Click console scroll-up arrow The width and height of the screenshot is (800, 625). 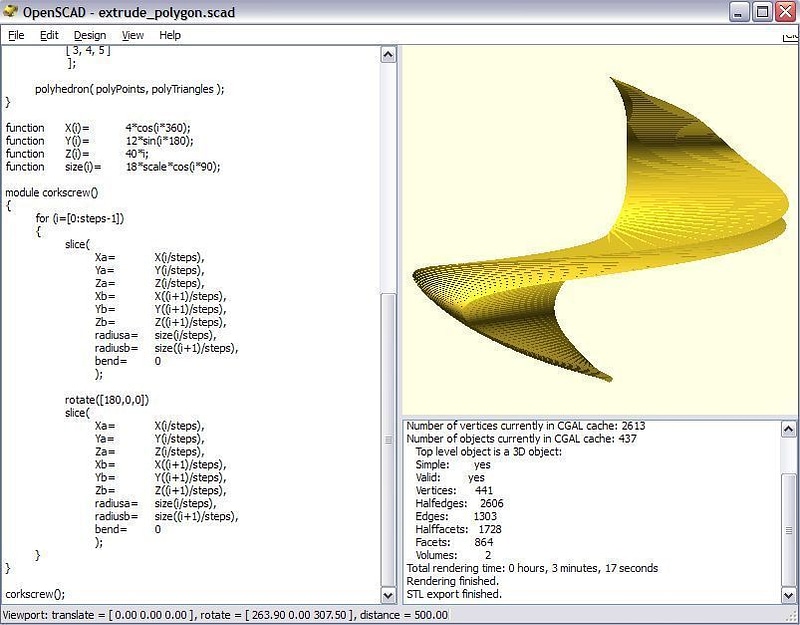tap(788, 430)
